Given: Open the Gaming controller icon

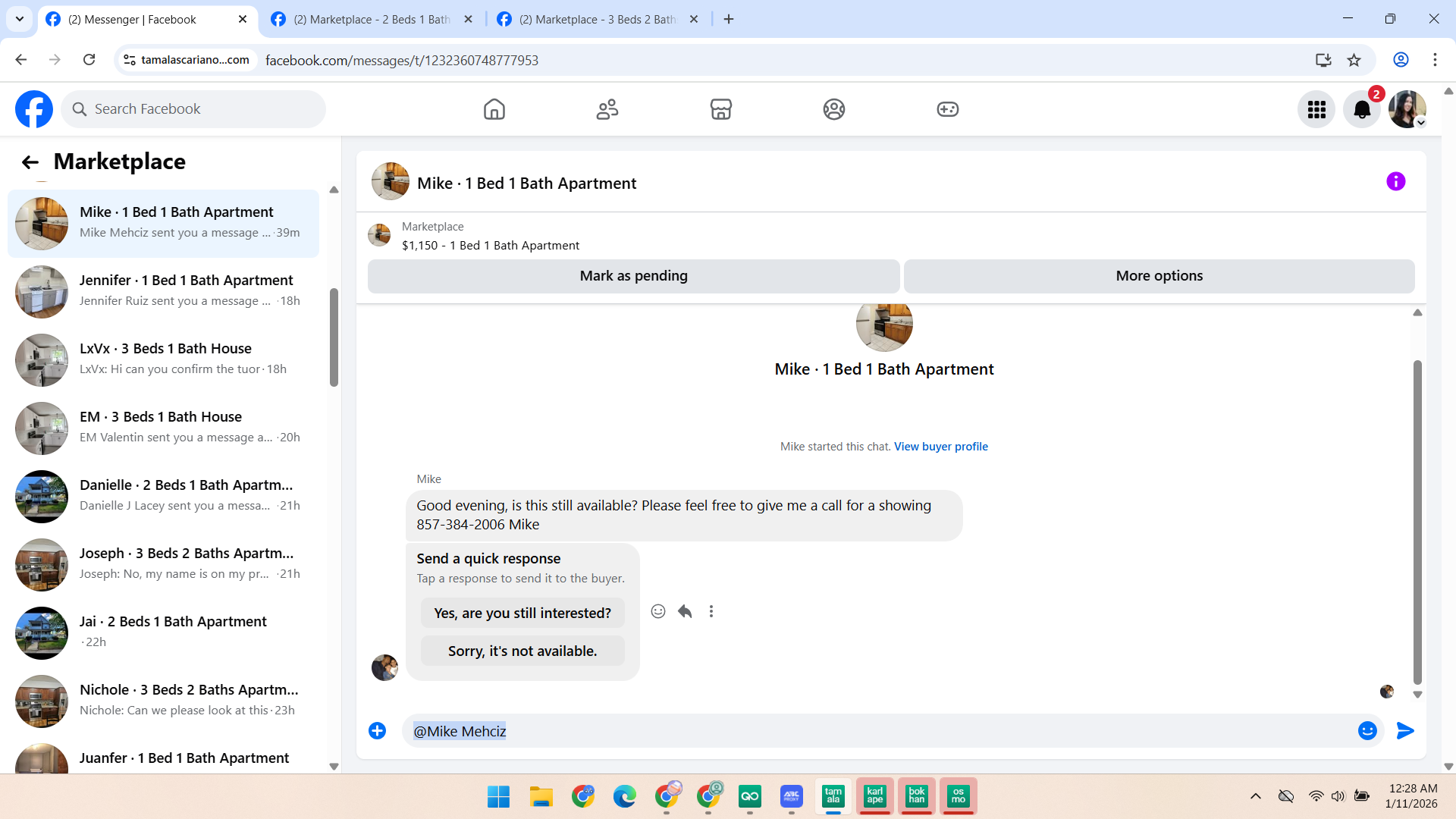Looking at the screenshot, I should [947, 109].
